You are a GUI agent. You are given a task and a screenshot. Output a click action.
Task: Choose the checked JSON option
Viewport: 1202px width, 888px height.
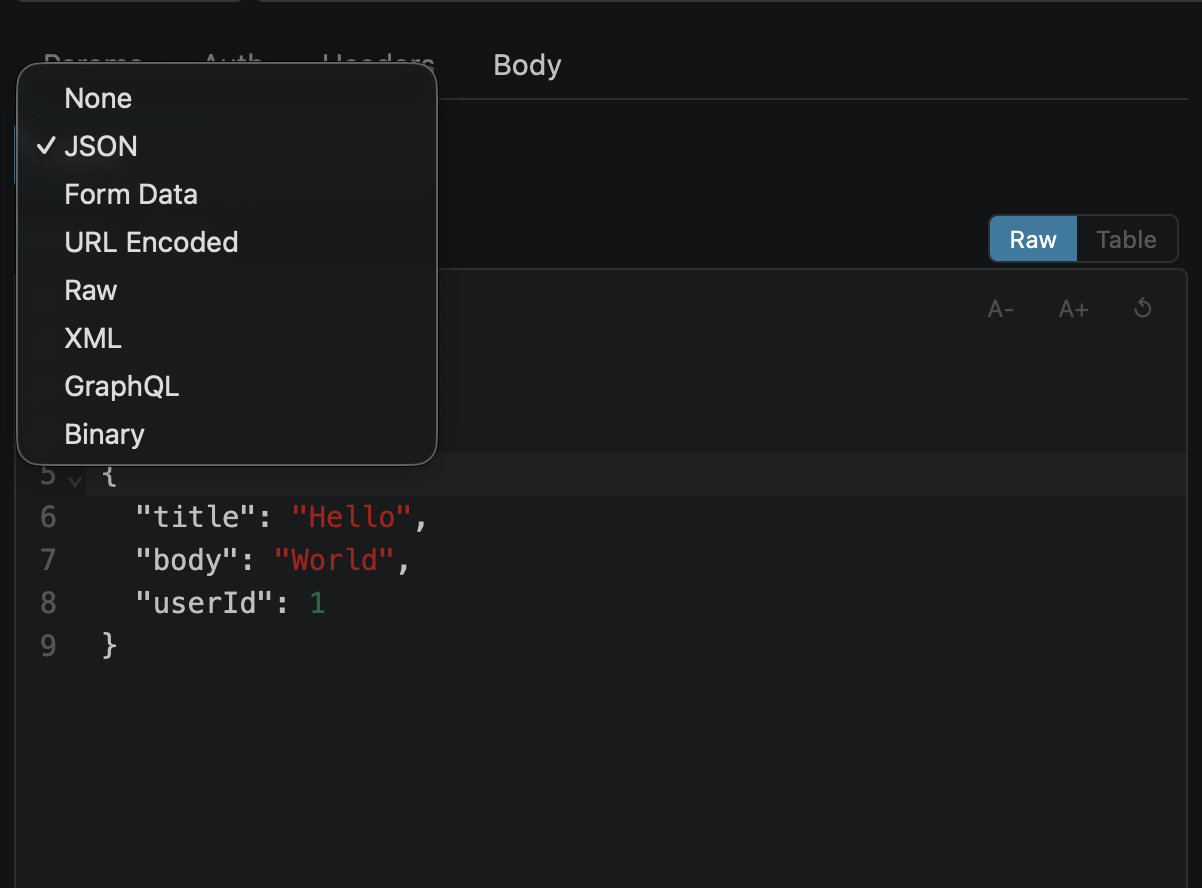pos(227,146)
